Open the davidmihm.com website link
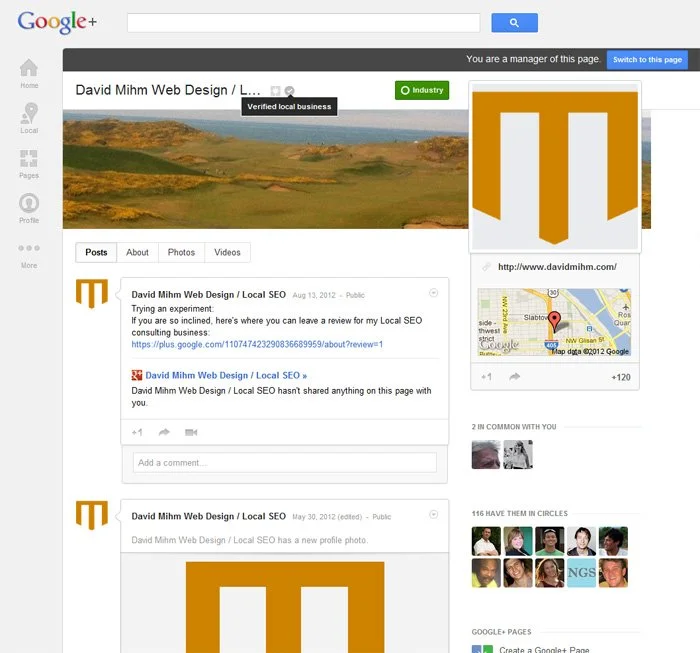700x653 pixels. click(557, 267)
